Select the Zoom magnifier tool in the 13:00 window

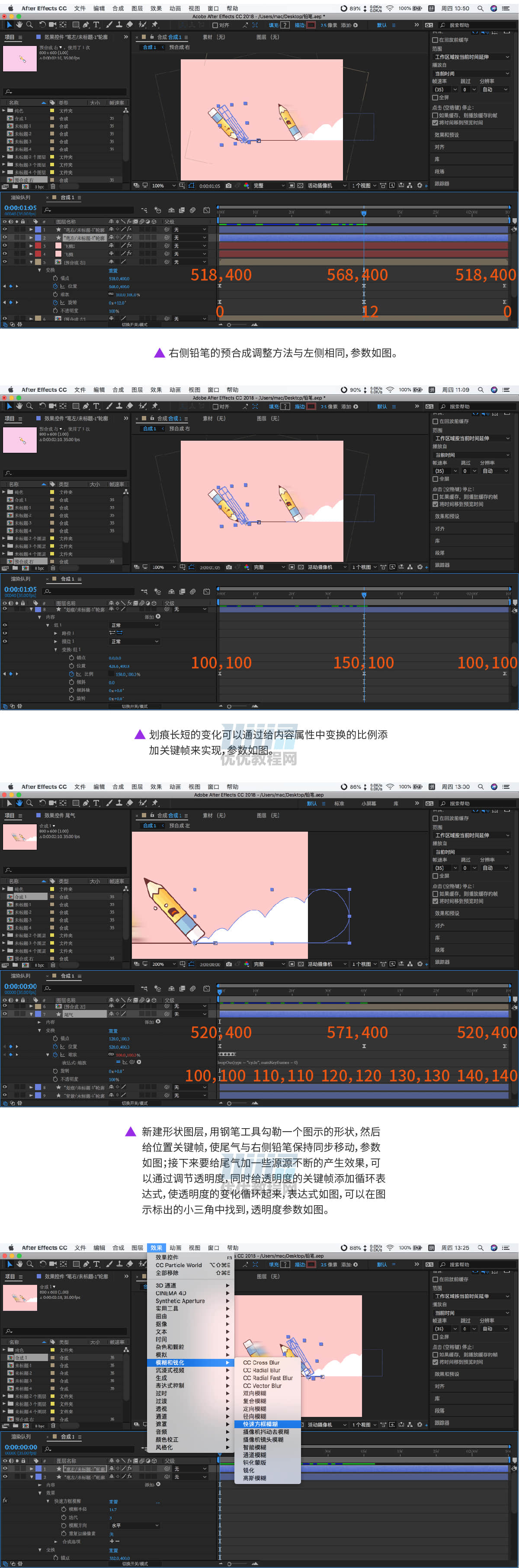click(x=29, y=803)
